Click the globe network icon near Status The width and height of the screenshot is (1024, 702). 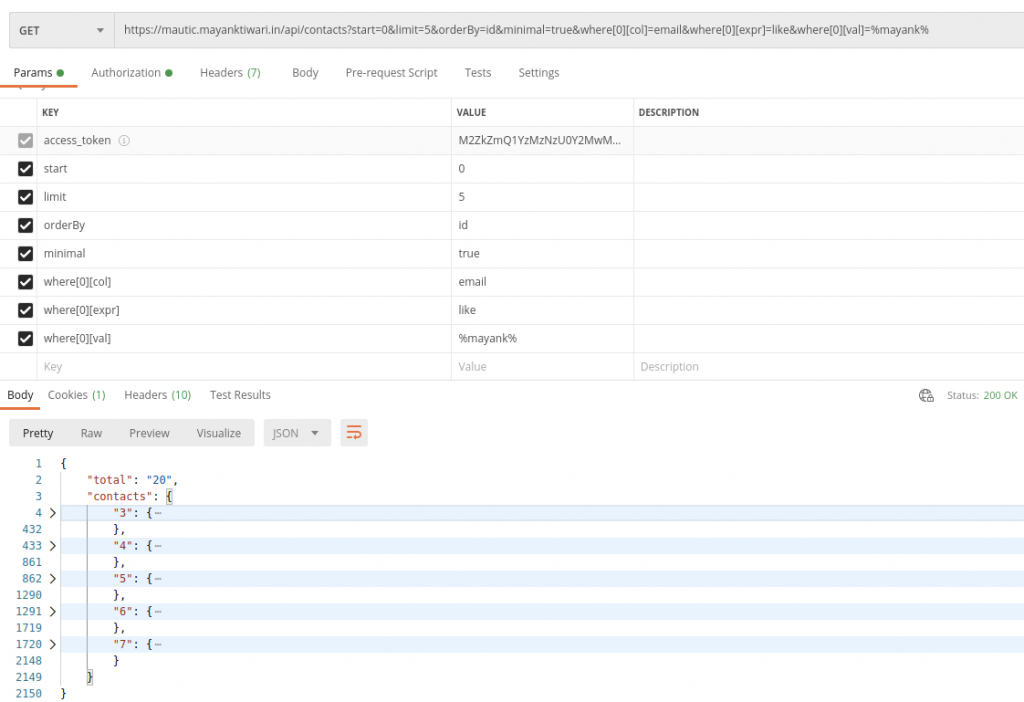[926, 395]
